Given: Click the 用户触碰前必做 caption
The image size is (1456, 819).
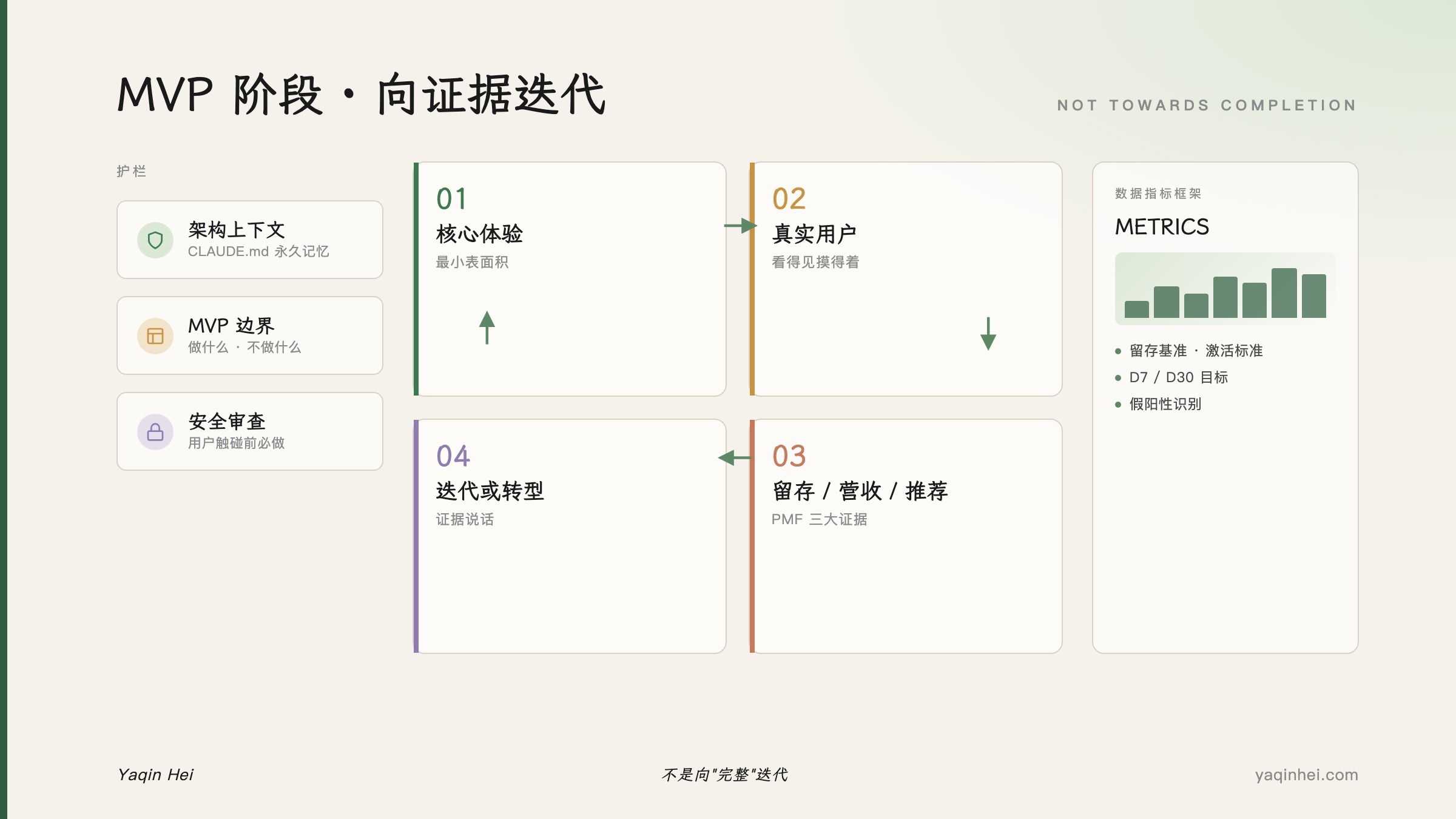Looking at the screenshot, I should point(237,443).
